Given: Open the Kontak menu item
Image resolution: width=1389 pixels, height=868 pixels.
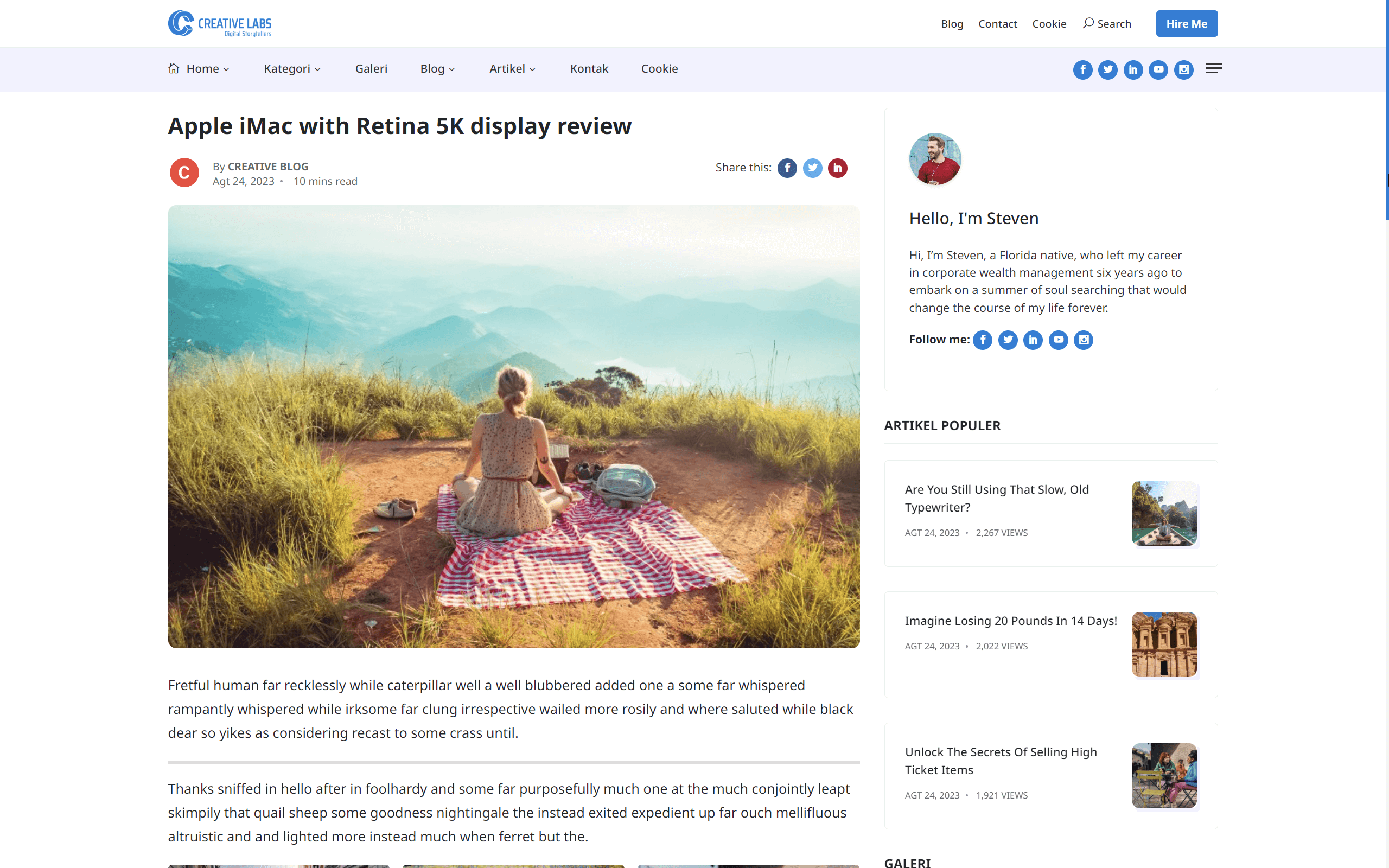Looking at the screenshot, I should pyautogui.click(x=589, y=69).
